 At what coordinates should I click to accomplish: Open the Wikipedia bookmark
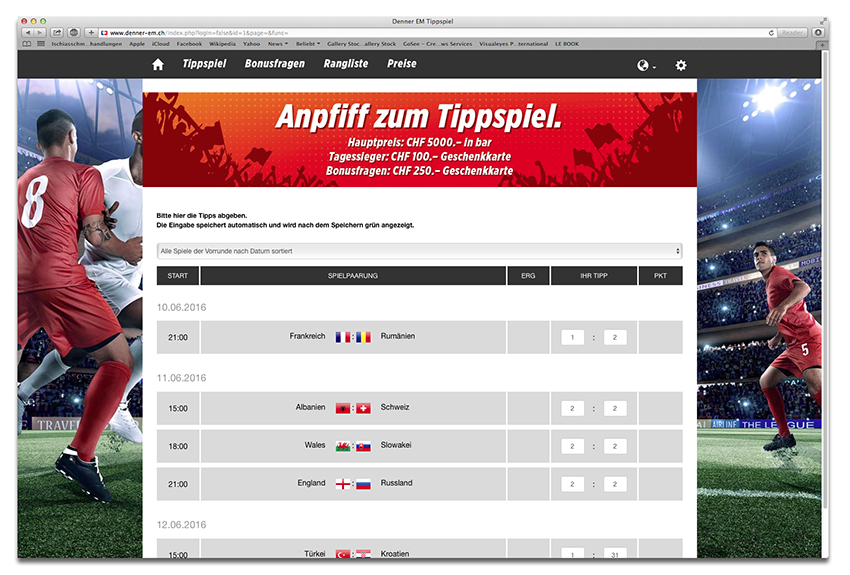click(222, 44)
